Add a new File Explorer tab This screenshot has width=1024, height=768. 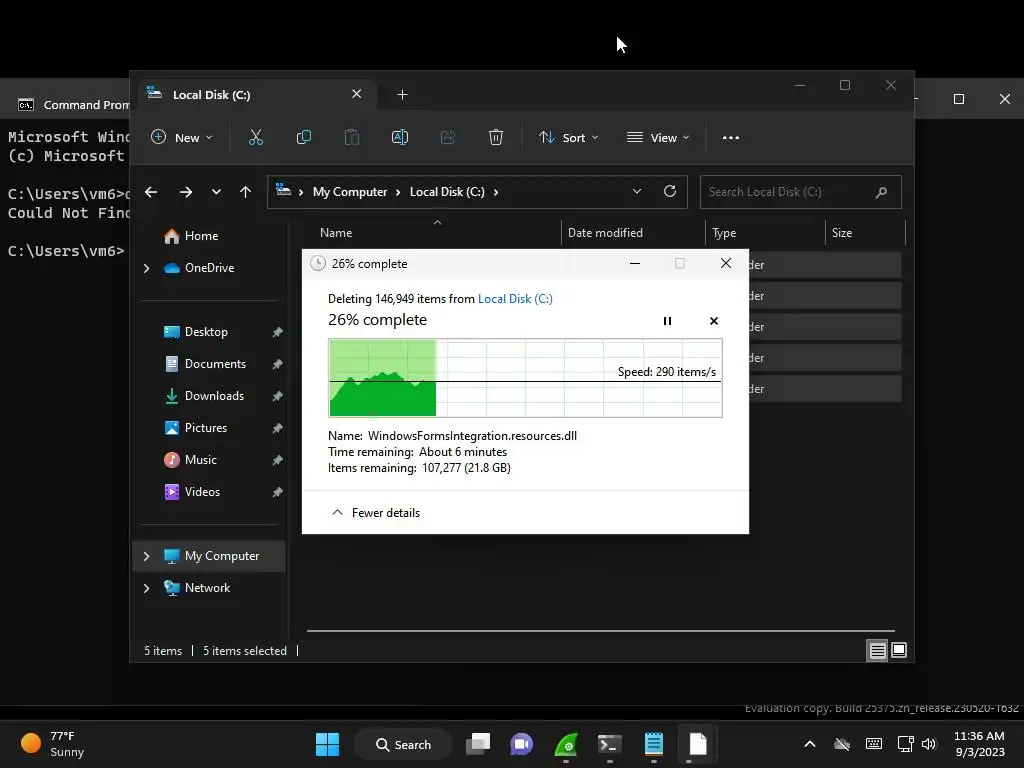coord(402,95)
